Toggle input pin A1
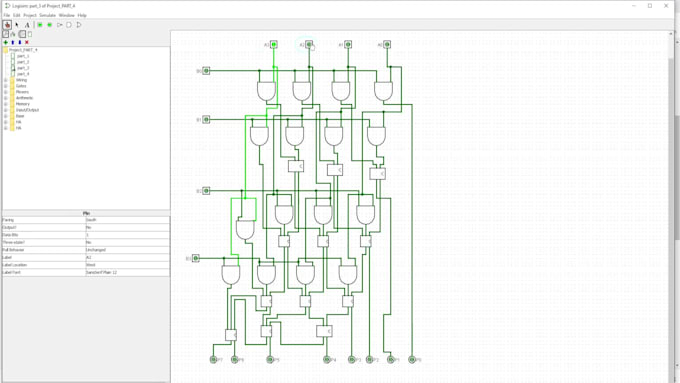 click(x=348, y=44)
